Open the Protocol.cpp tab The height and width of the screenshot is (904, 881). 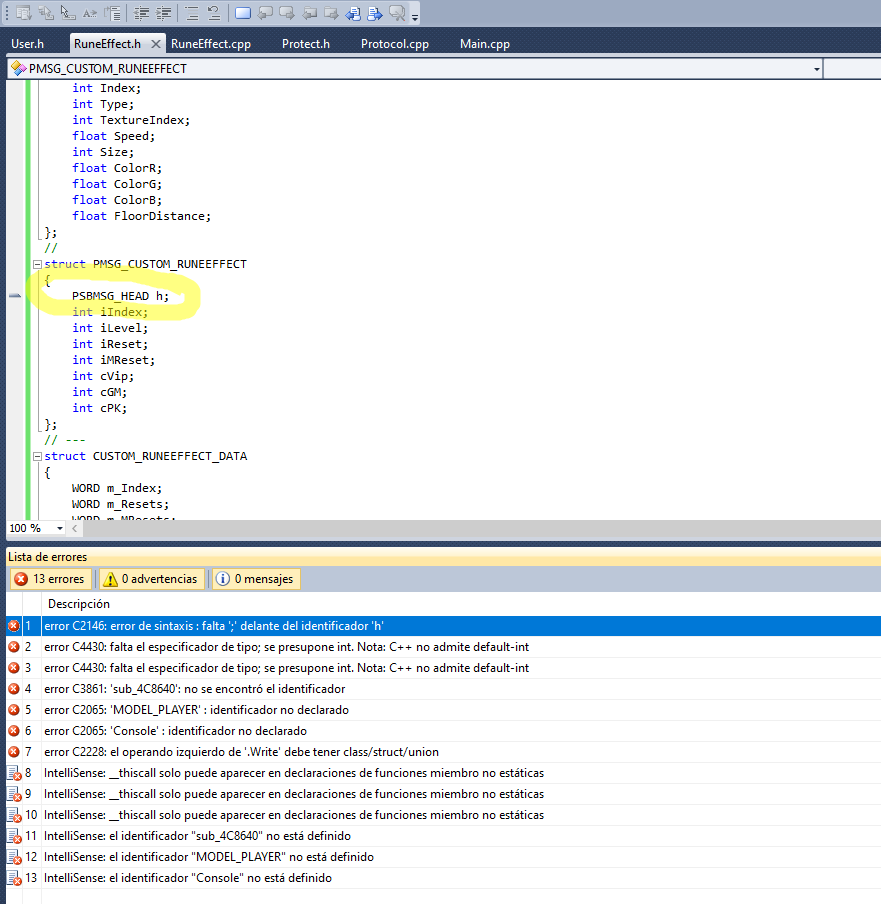pos(395,44)
